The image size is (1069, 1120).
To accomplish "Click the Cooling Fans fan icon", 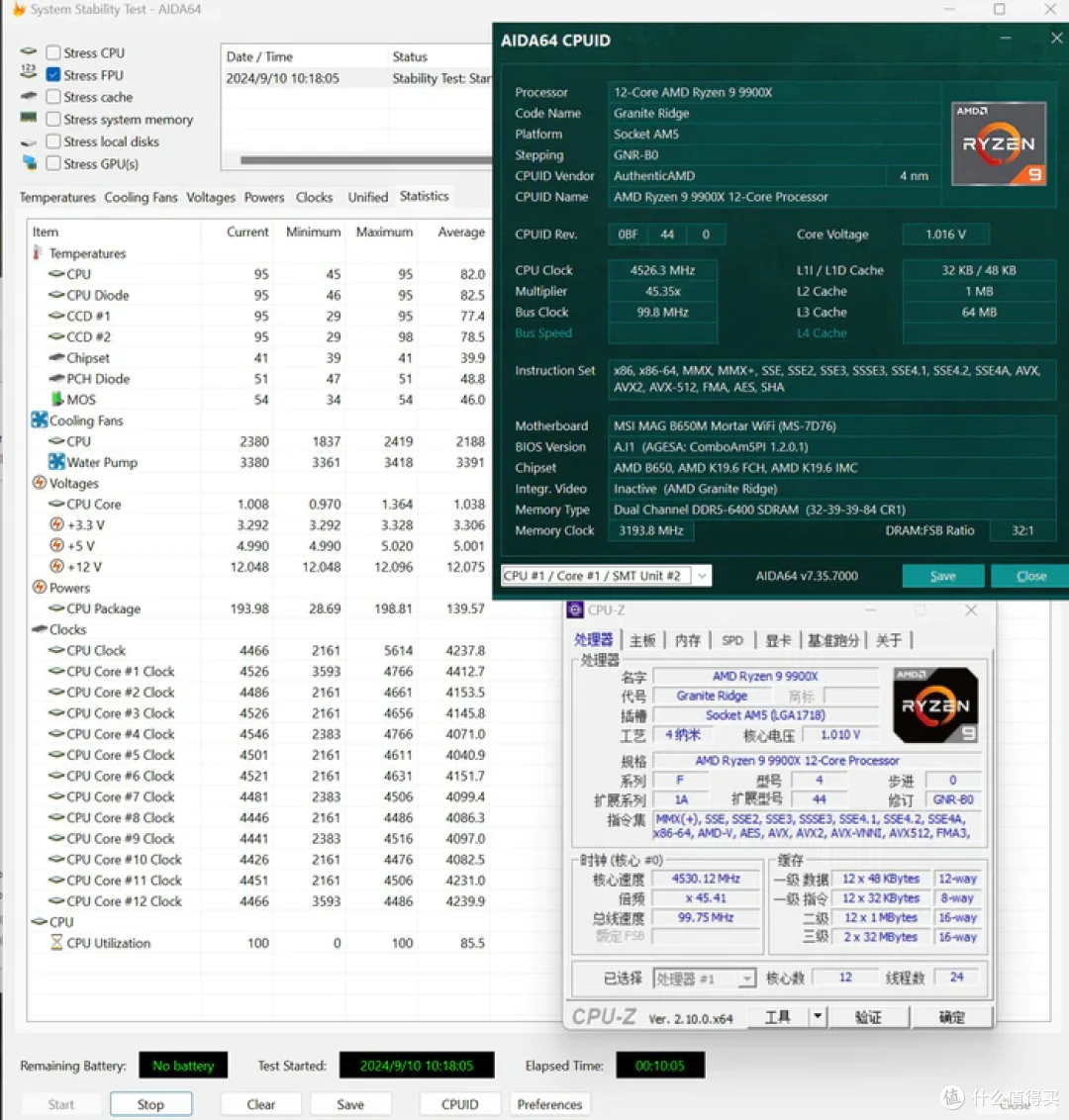I will 40,420.
